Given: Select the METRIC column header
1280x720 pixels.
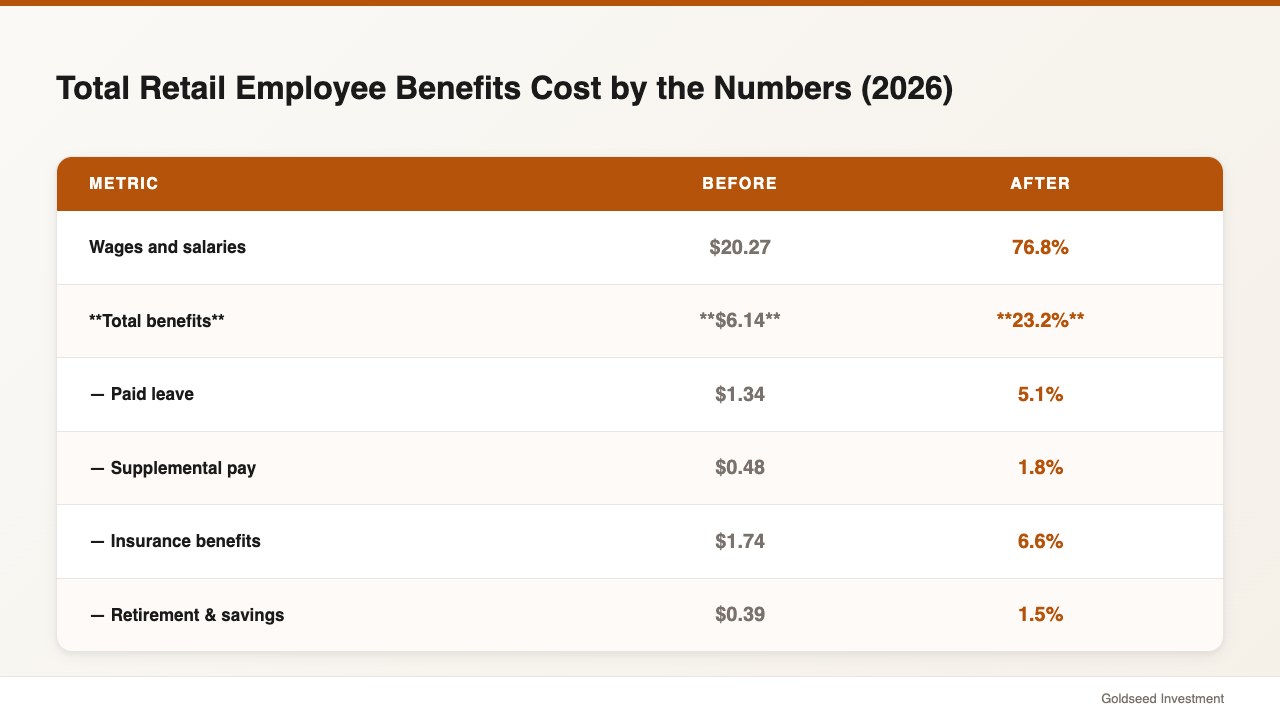Looking at the screenshot, I should click(124, 184).
